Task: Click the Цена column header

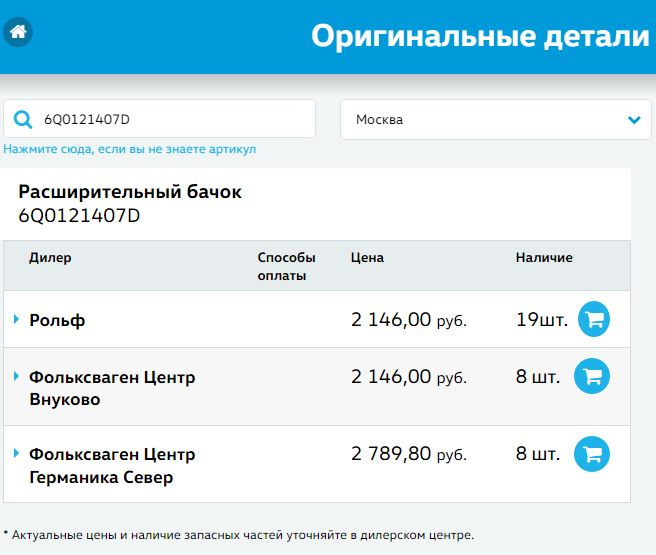Action: [x=367, y=258]
